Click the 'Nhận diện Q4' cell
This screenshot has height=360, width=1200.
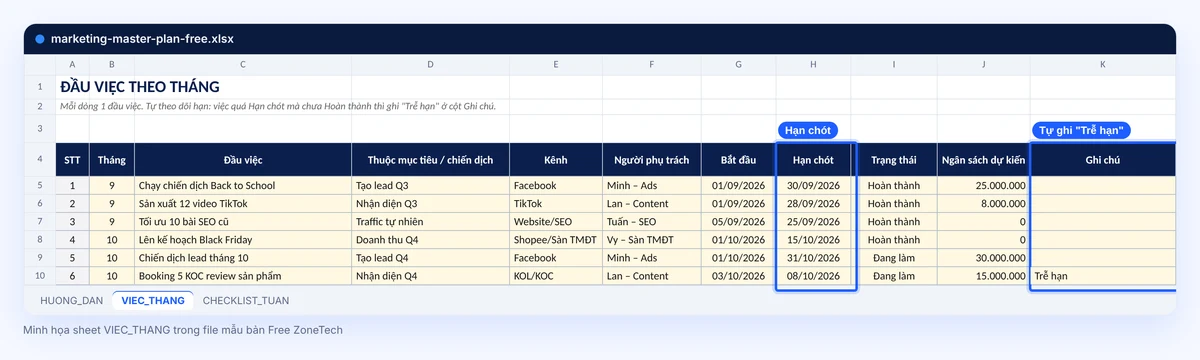(x=431, y=275)
